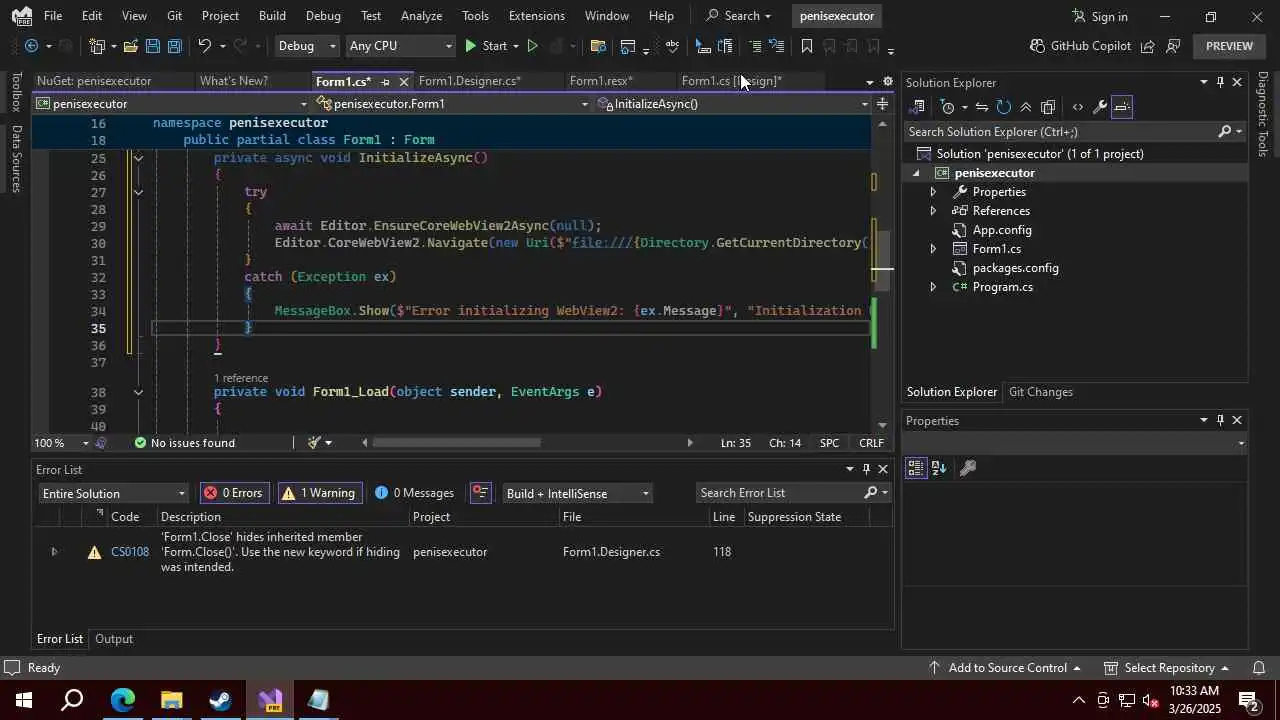Toggle the 1 Warning filter
This screenshot has height=720, width=1280.
[x=318, y=493]
